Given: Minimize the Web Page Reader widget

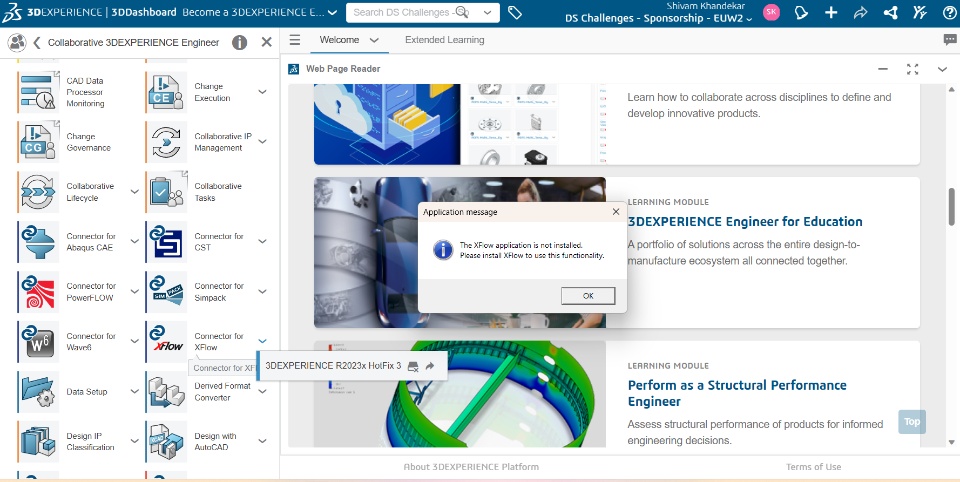Looking at the screenshot, I should [x=882, y=69].
